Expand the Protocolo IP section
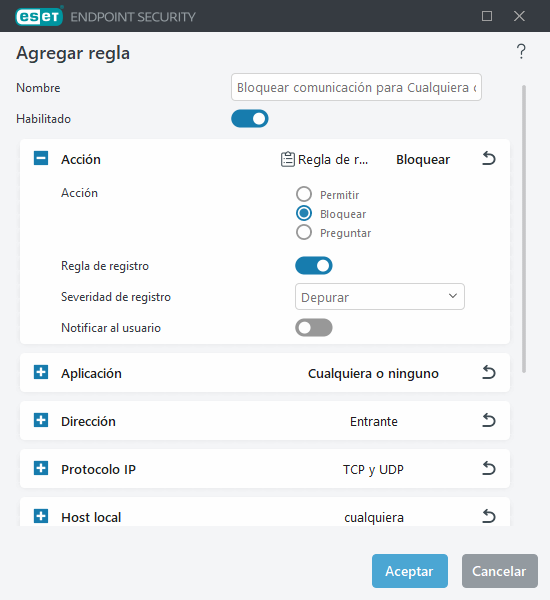The height and width of the screenshot is (600, 550). point(41,468)
